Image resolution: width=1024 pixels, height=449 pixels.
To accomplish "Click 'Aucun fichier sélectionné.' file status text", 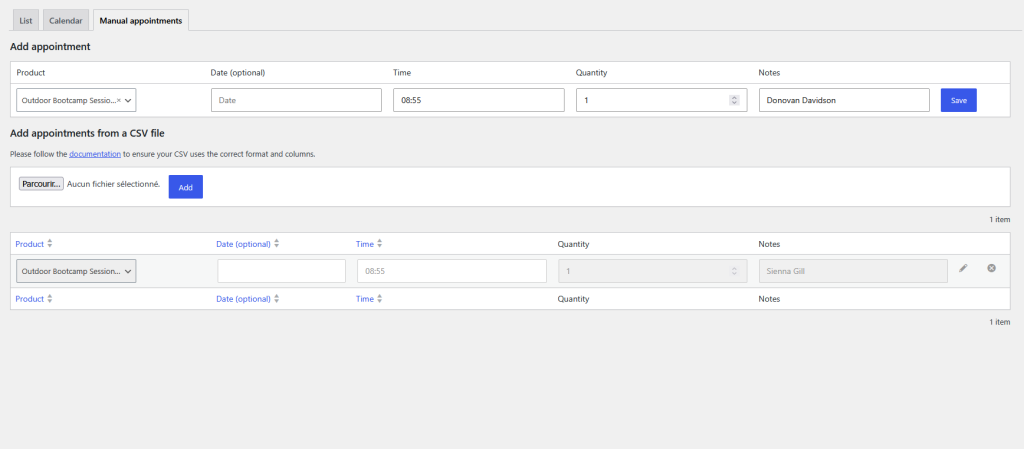I will 114,185.
